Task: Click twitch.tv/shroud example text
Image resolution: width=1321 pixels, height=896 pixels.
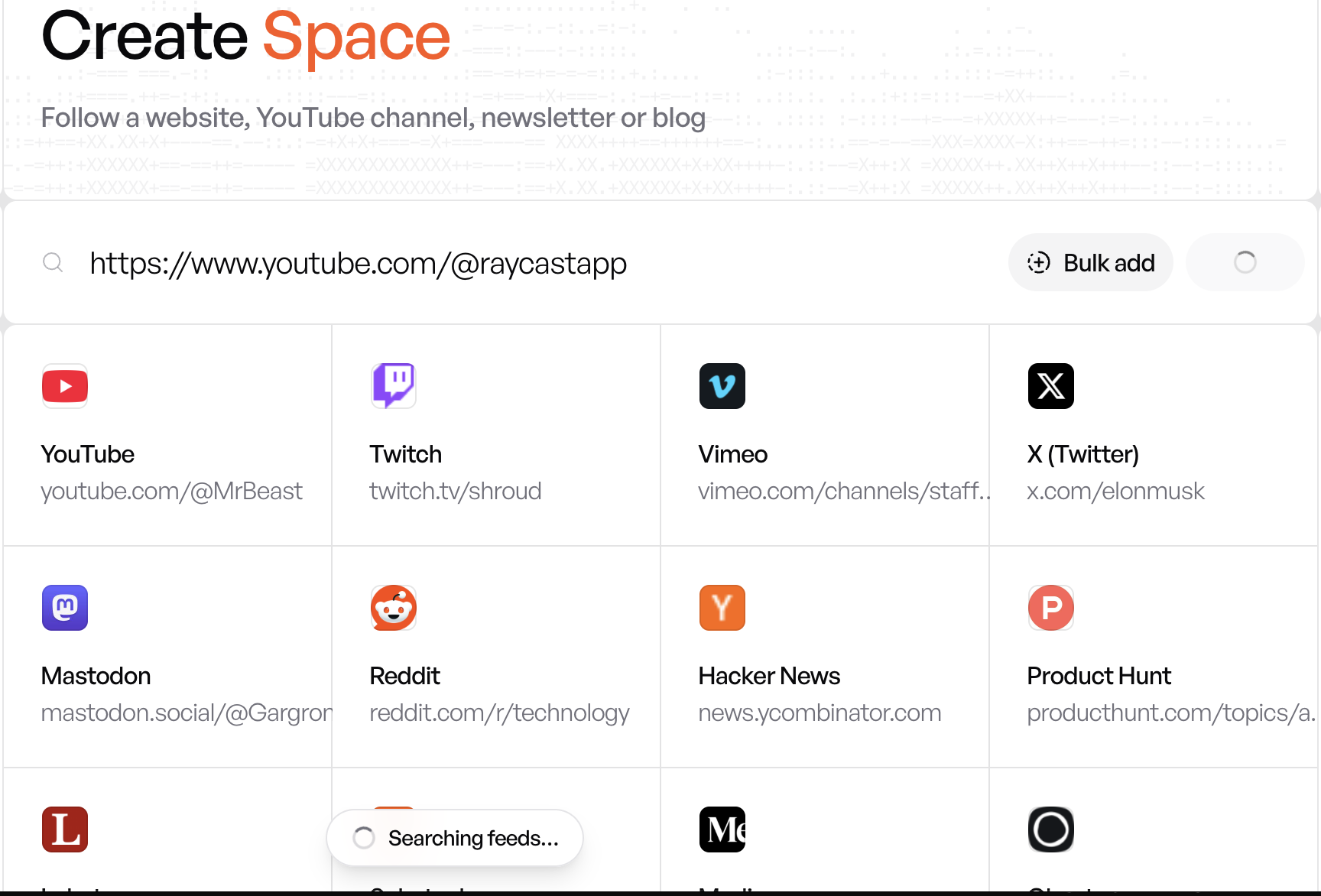Action: [456, 491]
